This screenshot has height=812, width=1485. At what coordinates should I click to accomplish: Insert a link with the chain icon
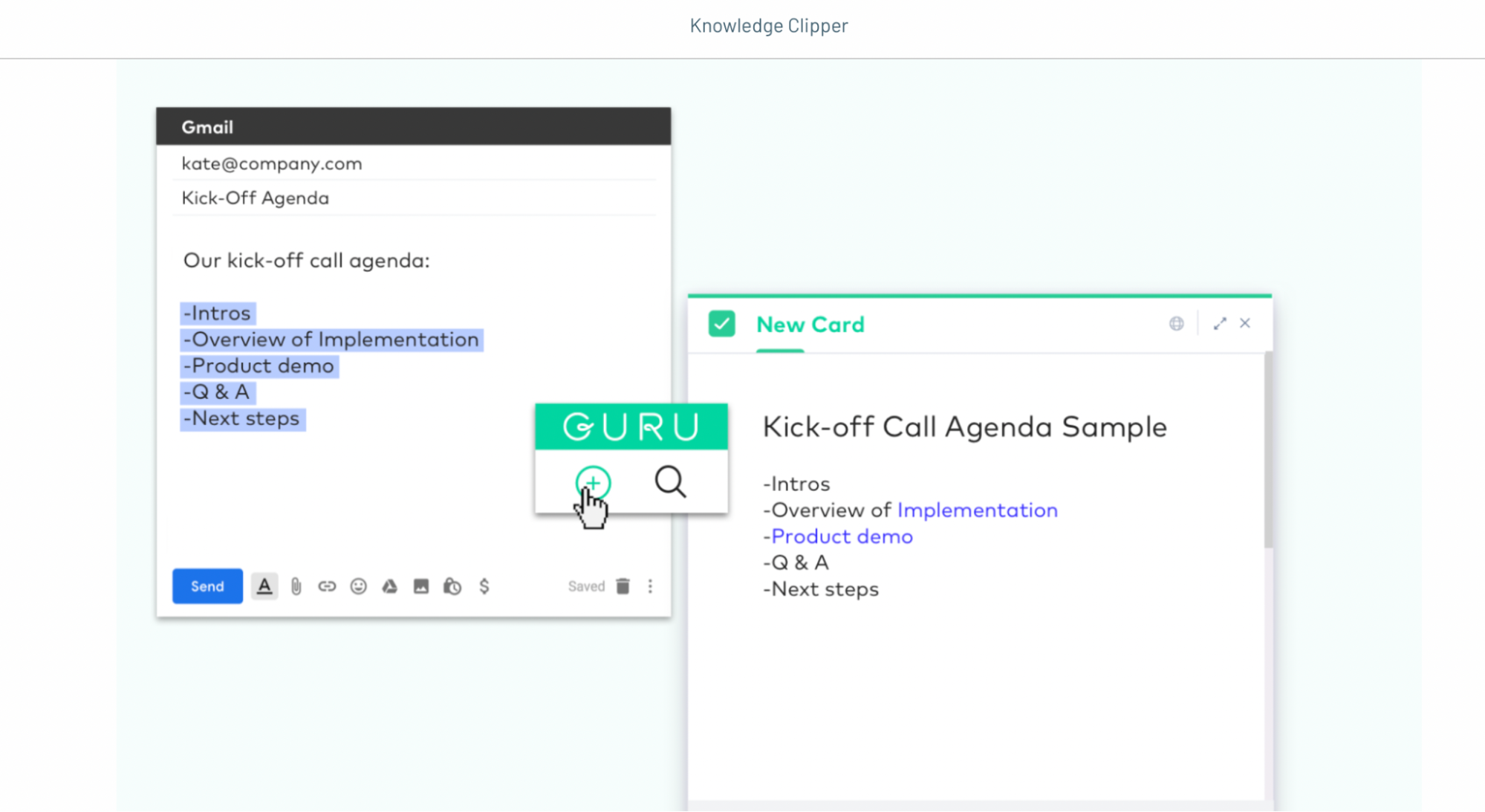327,587
